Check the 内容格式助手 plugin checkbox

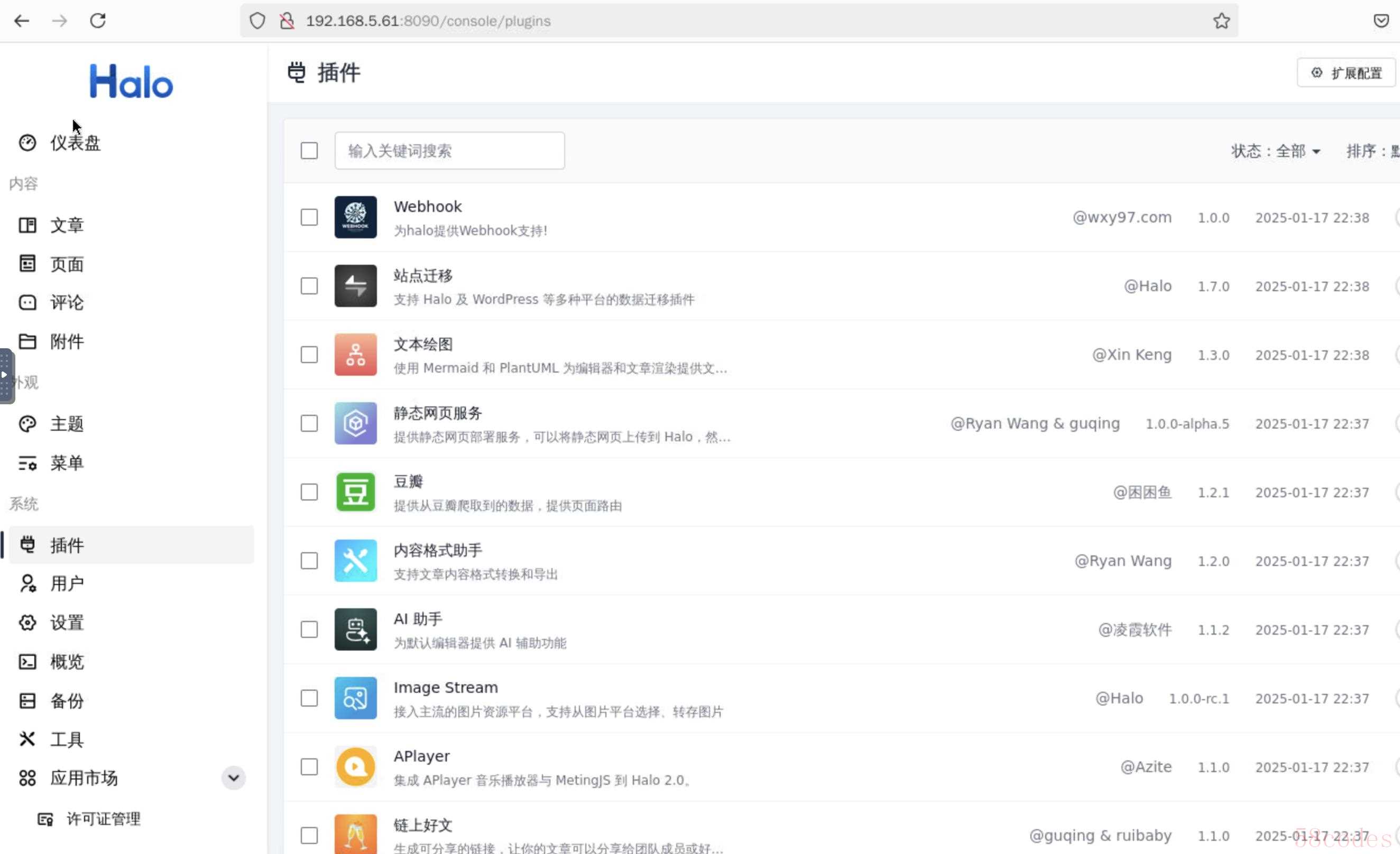[x=309, y=560]
